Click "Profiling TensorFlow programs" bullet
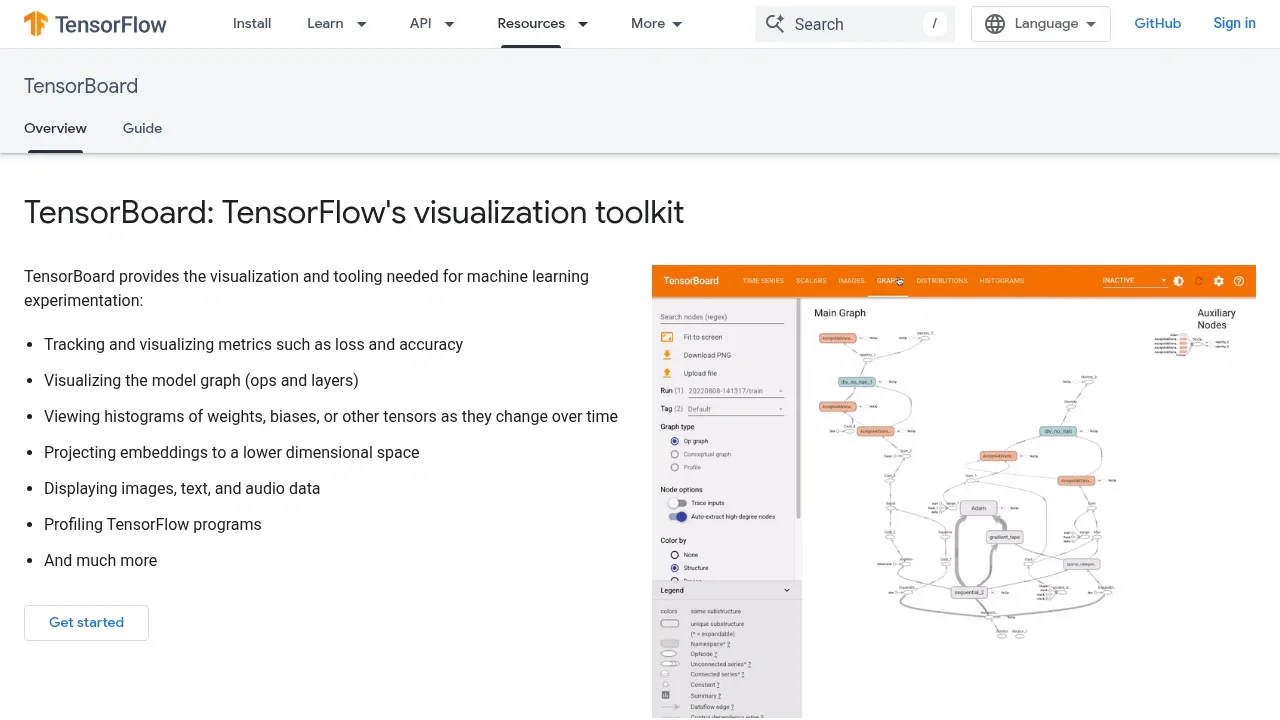Screen dimensions: 1280x720 (153, 524)
